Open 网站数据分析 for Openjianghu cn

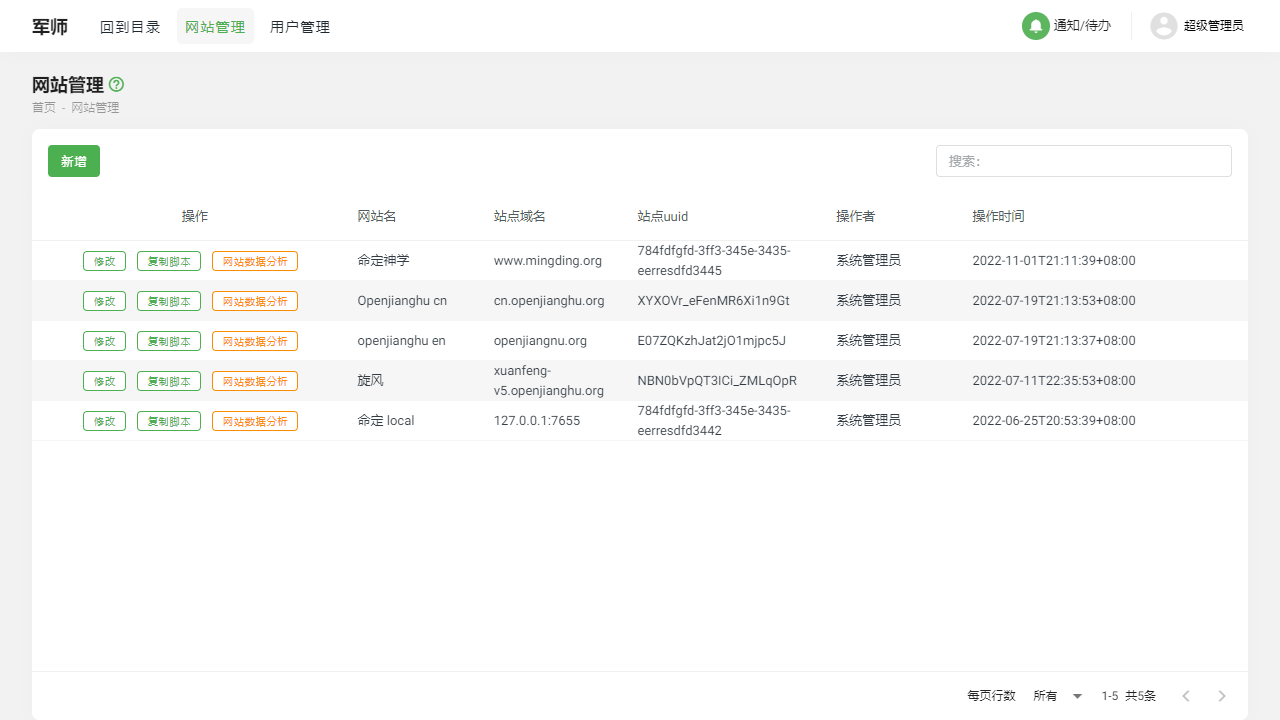(x=255, y=300)
